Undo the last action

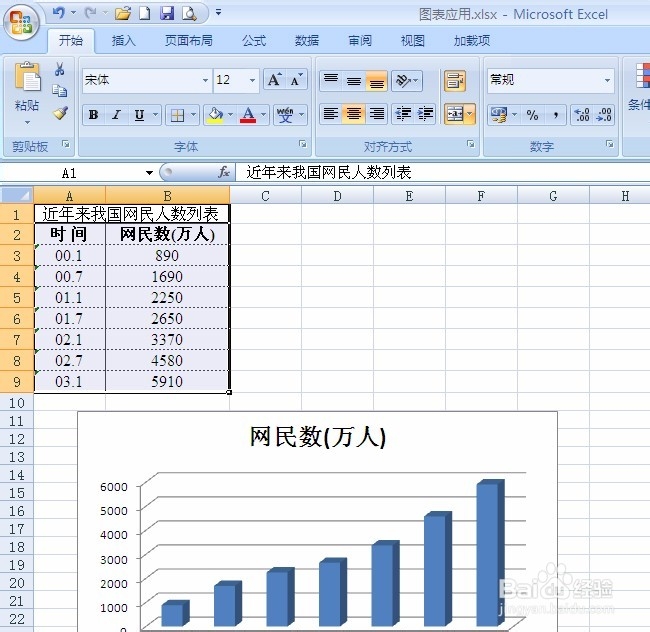point(58,13)
